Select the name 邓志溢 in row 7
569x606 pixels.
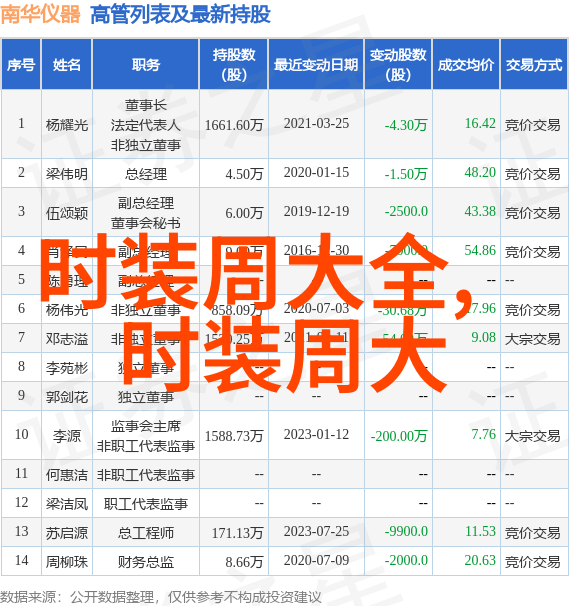[67, 339]
